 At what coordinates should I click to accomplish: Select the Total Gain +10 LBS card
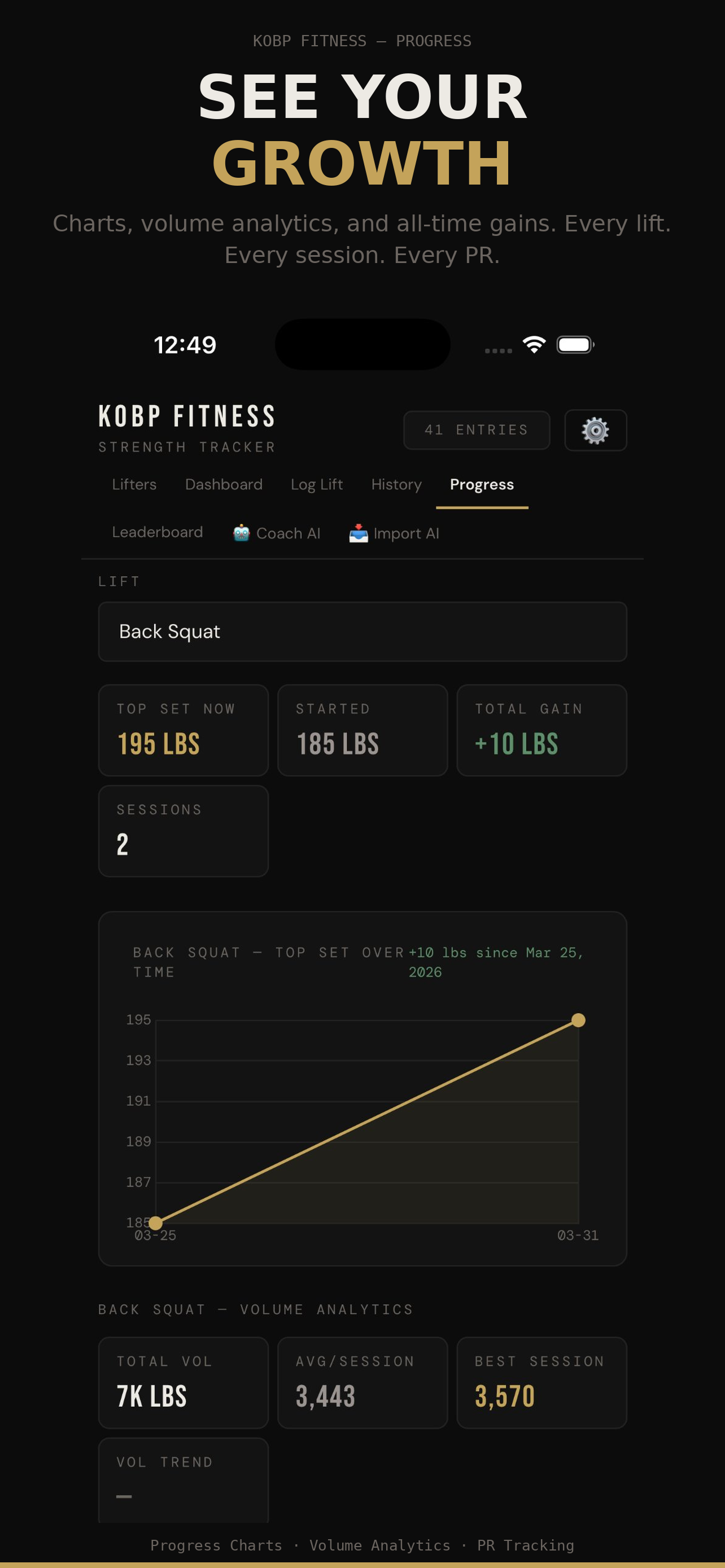[x=541, y=730]
